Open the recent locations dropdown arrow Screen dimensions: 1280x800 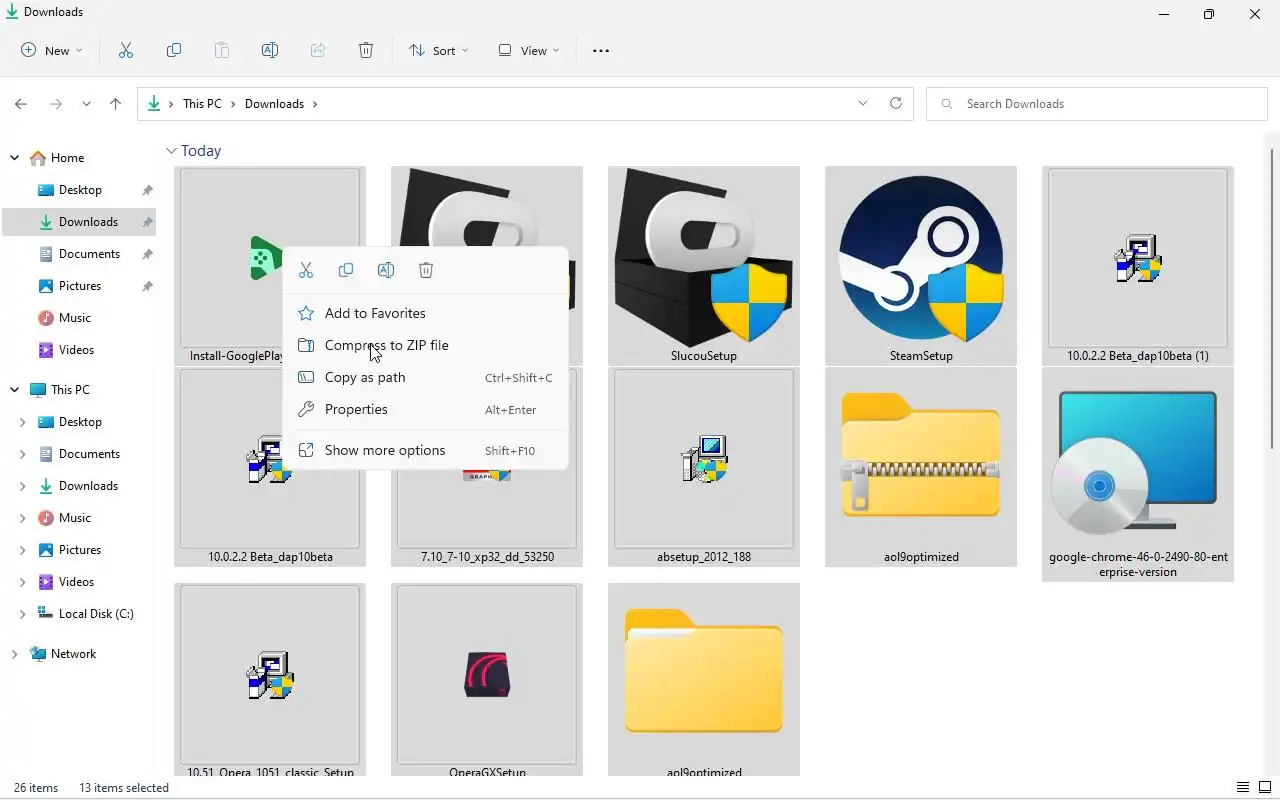coord(86,104)
